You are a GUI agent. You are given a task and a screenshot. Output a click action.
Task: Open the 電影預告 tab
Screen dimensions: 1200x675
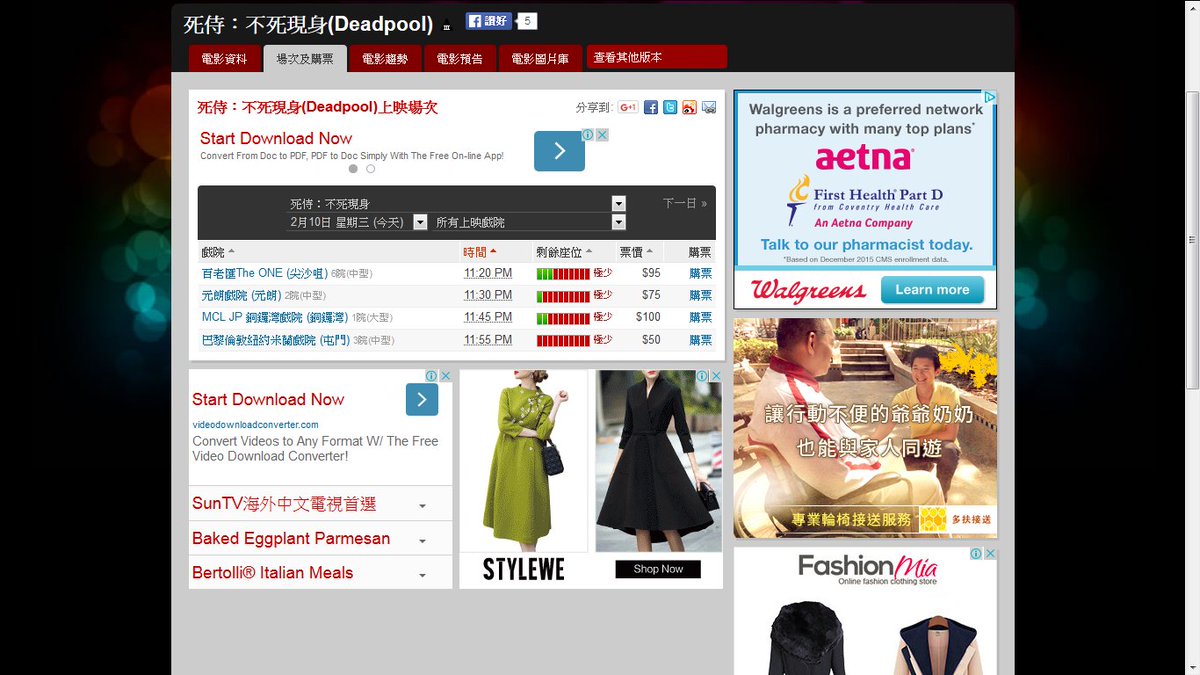[460, 59]
